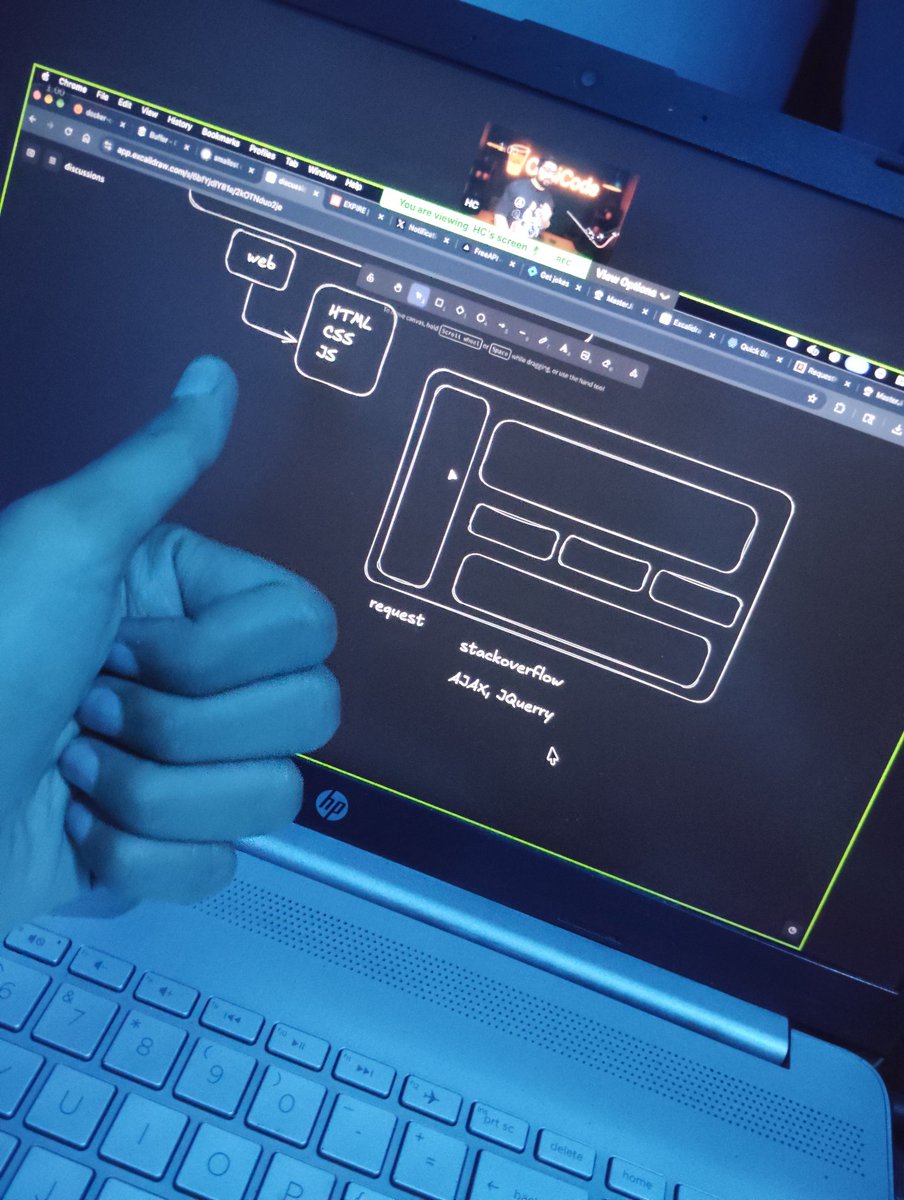
Task: Select the Pencil draw tool
Action: tap(542, 340)
